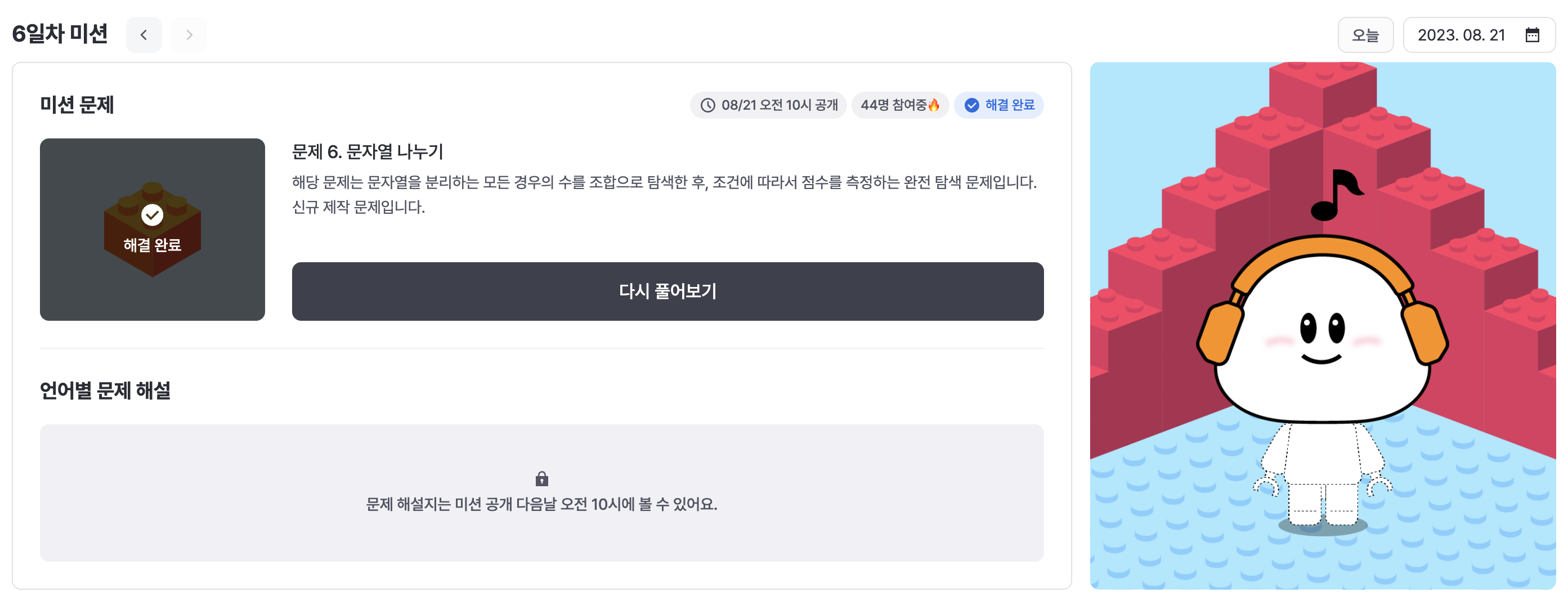Toggle the 08/21 오전 10시 공개 release badge
The image size is (1568, 601).
[768, 105]
